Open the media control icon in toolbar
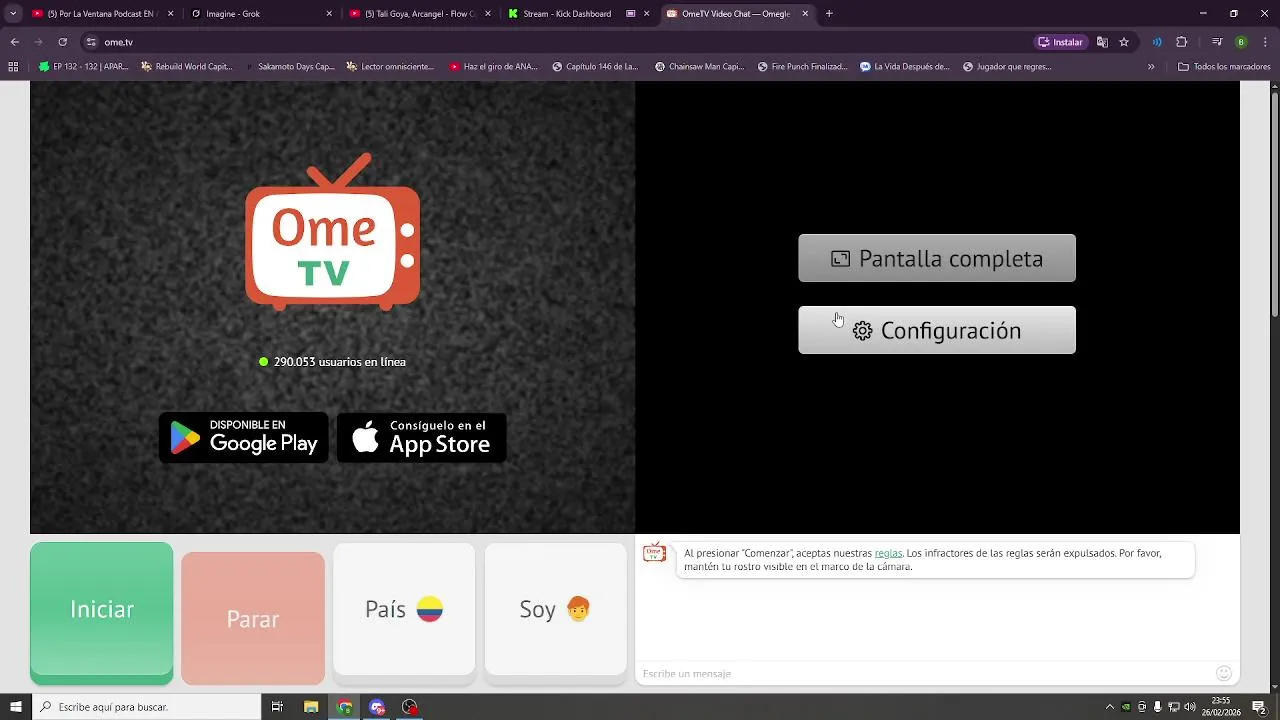The image size is (1280, 720). click(1217, 42)
